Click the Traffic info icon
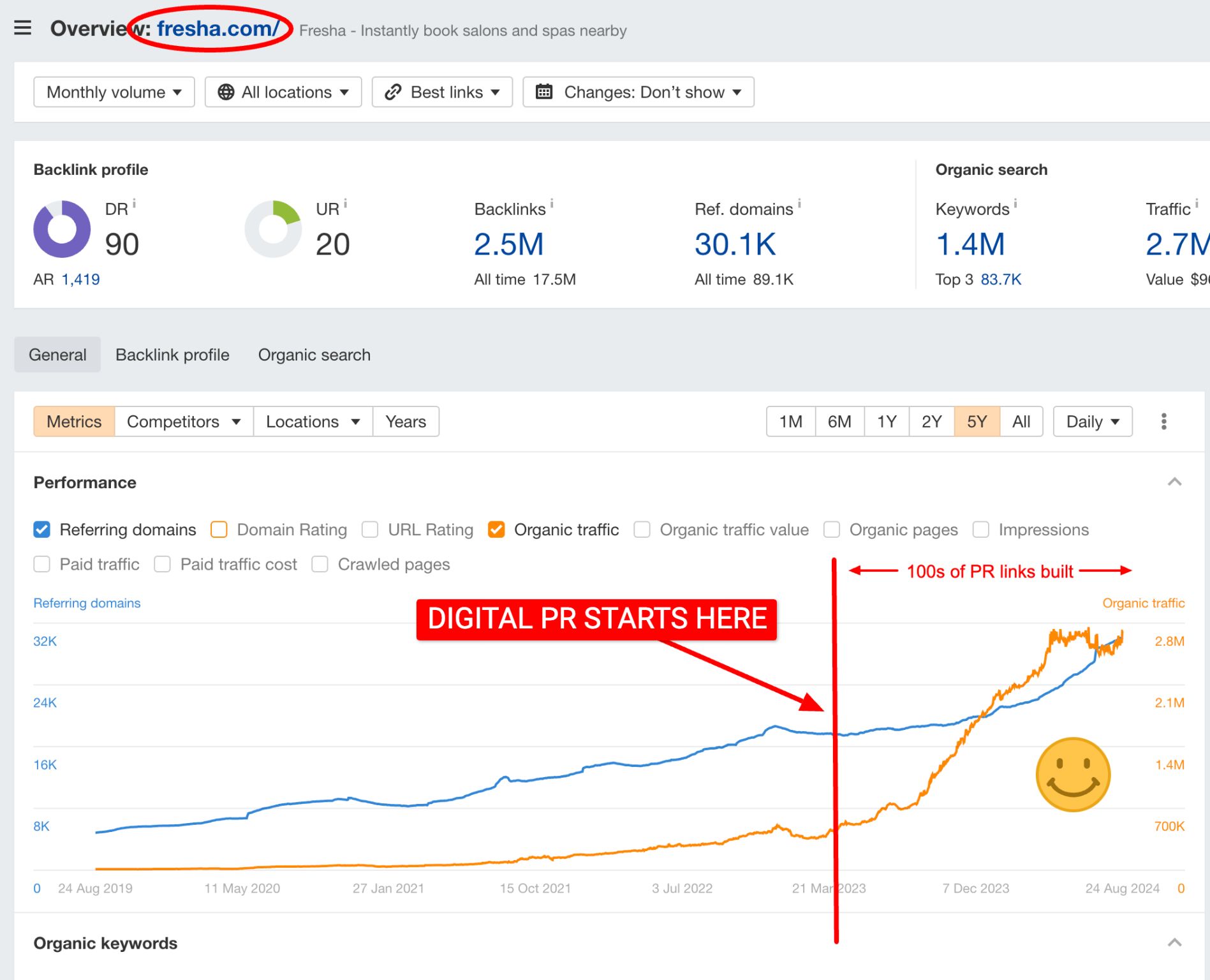This screenshot has height=980, width=1210. tap(1197, 204)
